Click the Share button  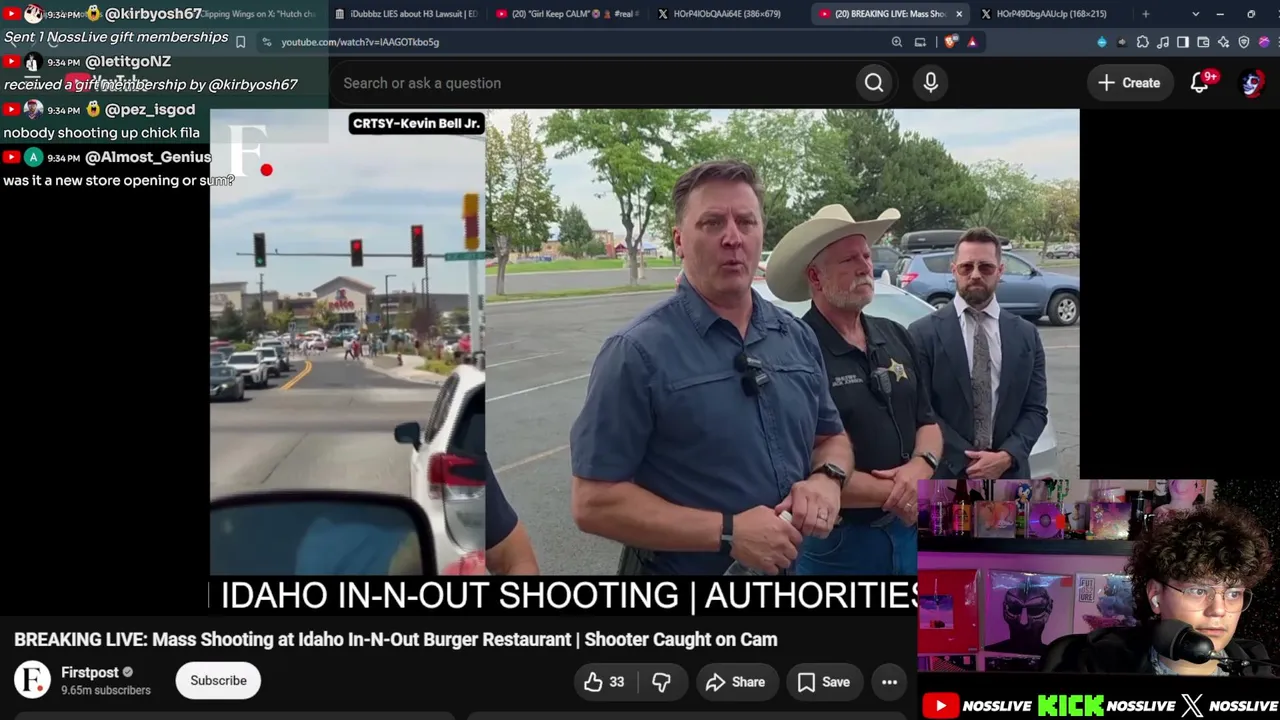(735, 682)
